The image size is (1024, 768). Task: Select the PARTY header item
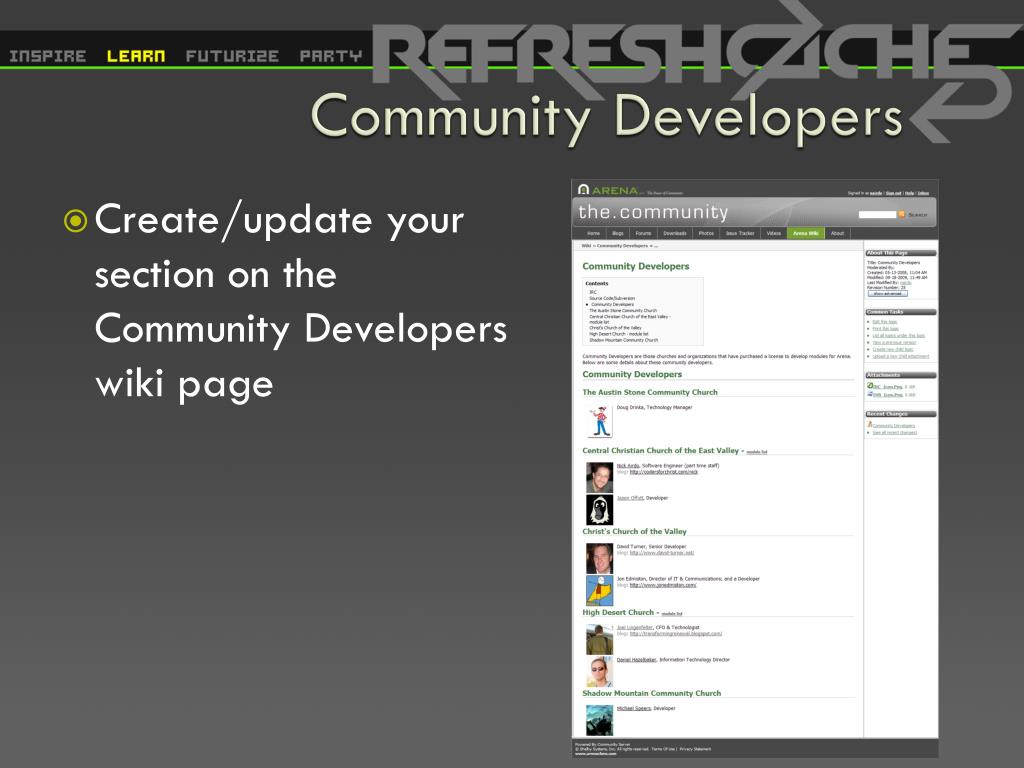330,56
